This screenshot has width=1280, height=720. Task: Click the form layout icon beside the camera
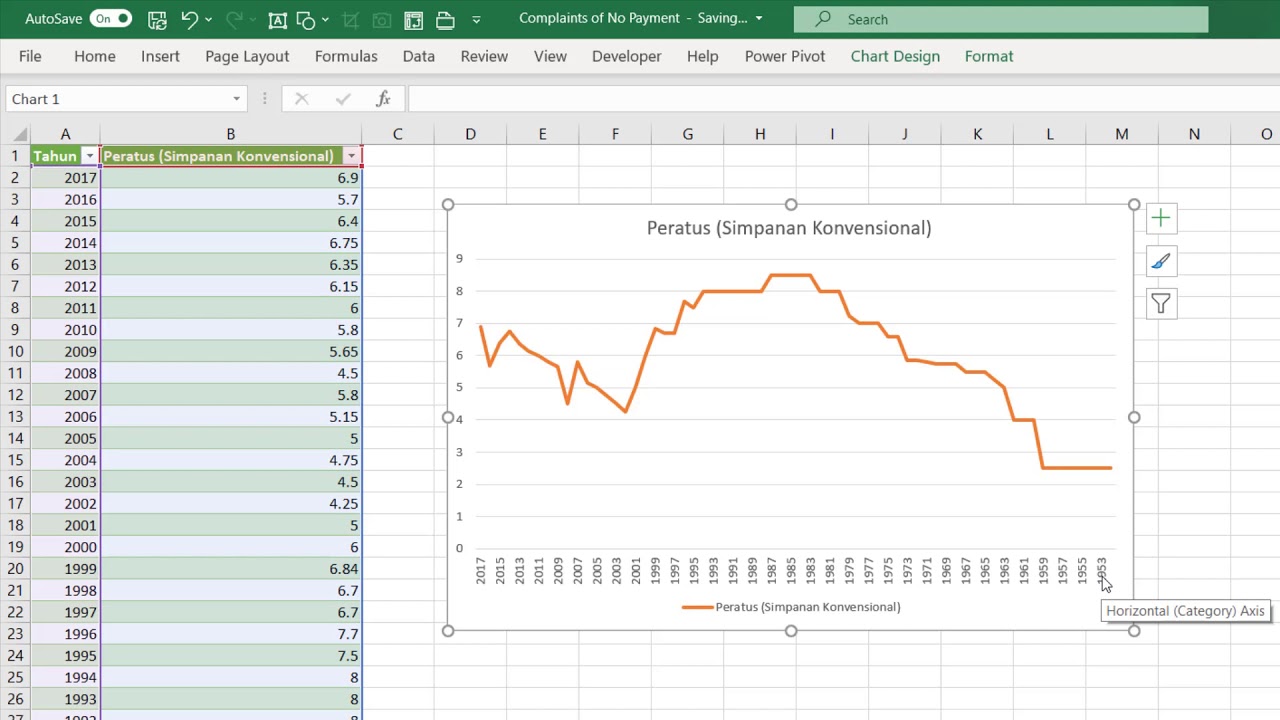pyautogui.click(x=413, y=19)
